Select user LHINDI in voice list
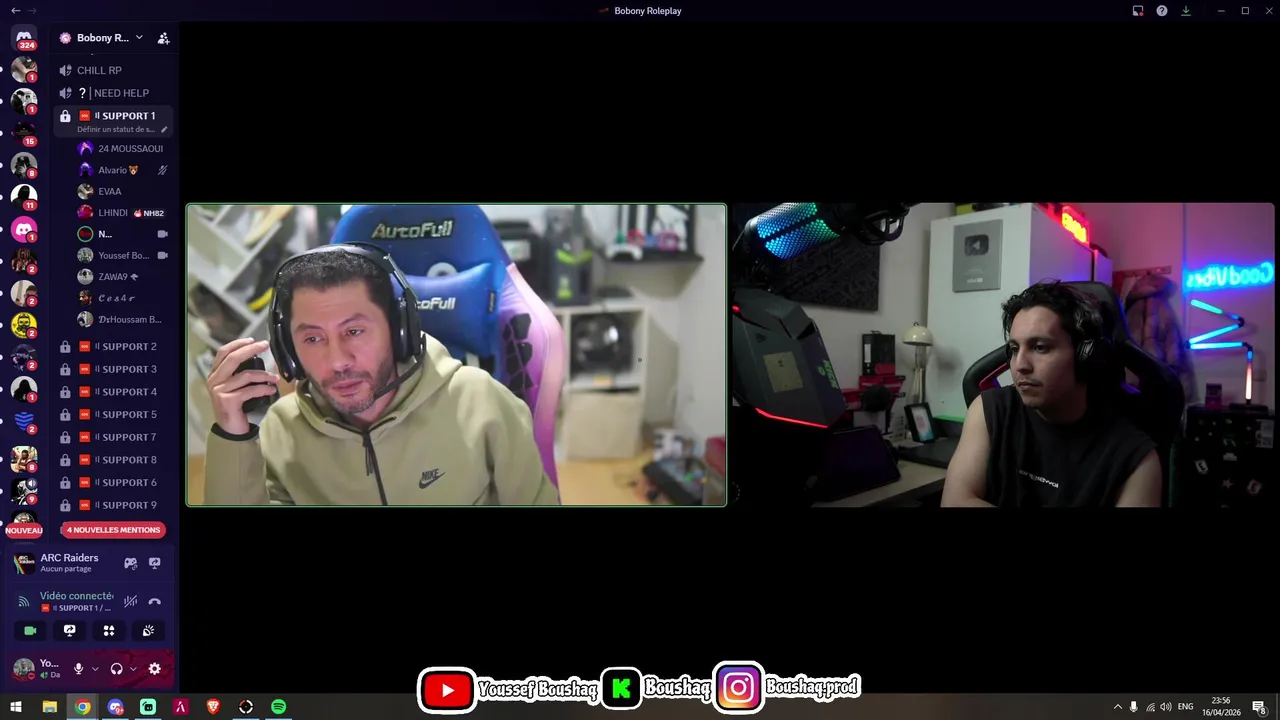Viewport: 1280px width, 720px height. point(121,213)
